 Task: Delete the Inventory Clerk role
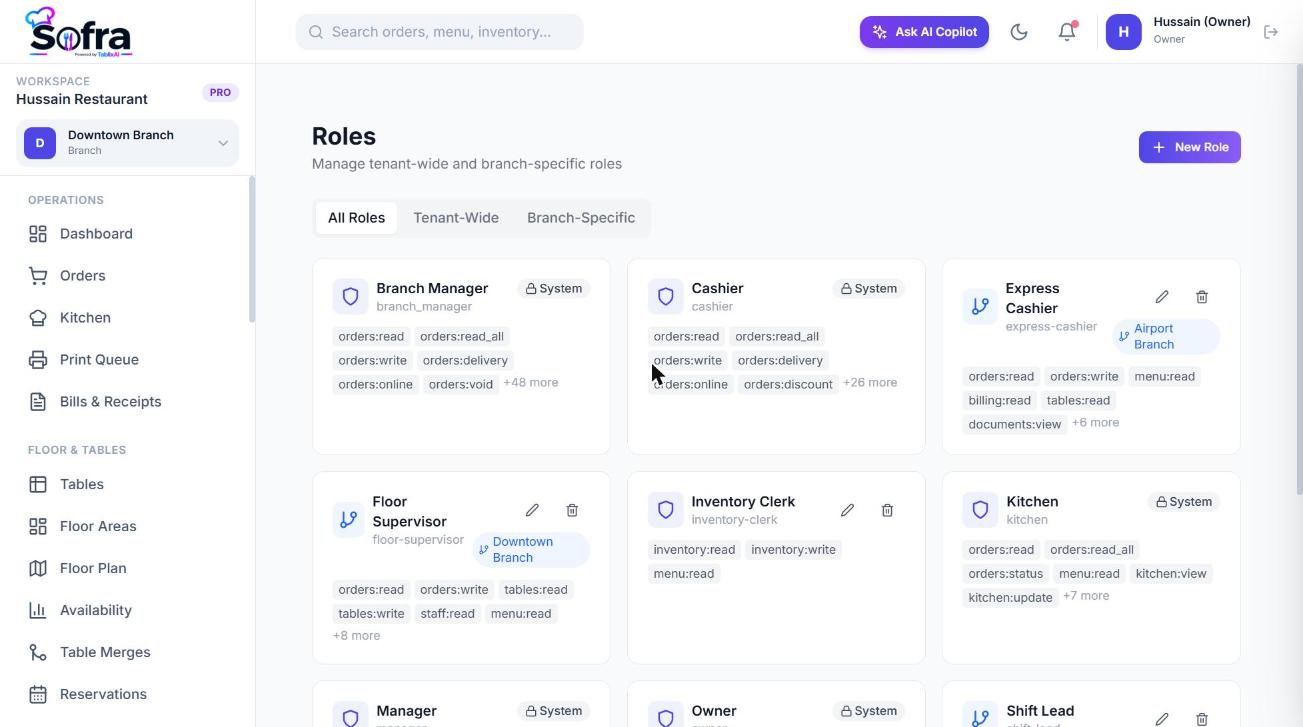point(887,510)
